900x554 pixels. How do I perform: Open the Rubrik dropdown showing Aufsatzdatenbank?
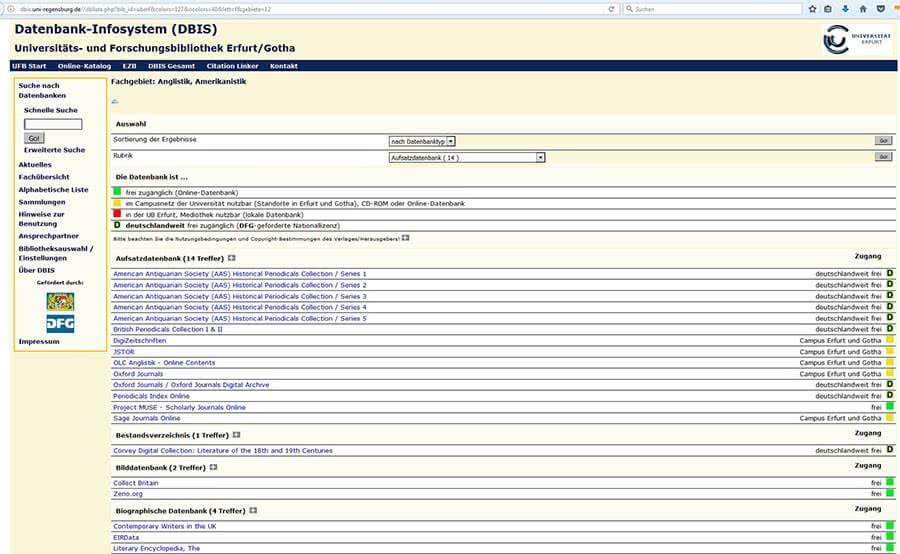coord(467,157)
